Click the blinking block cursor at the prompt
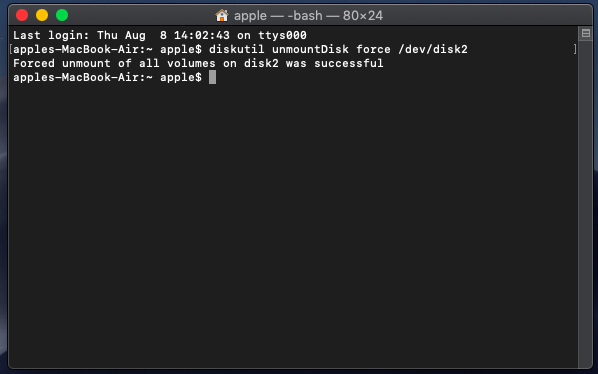This screenshot has height=374, width=598. [x=212, y=77]
